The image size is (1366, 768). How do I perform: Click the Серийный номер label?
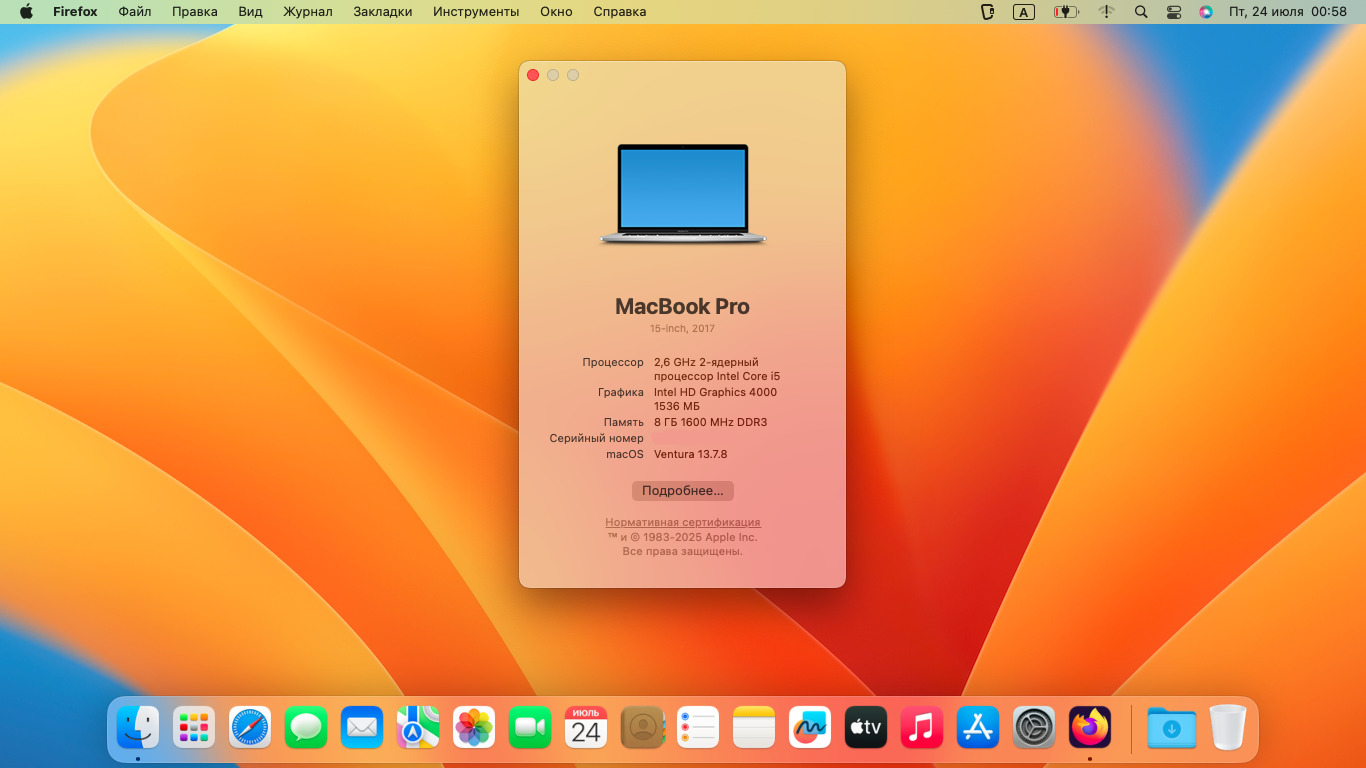[597, 438]
